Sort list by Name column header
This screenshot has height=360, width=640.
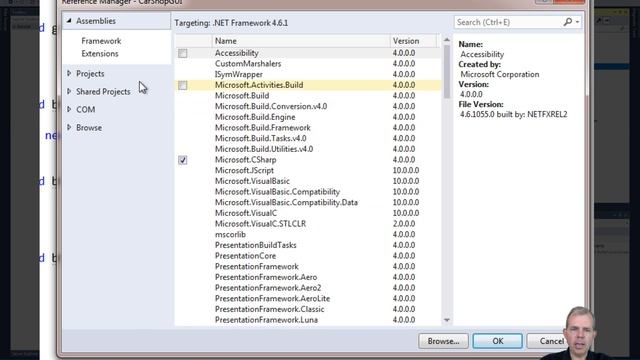(x=301, y=41)
